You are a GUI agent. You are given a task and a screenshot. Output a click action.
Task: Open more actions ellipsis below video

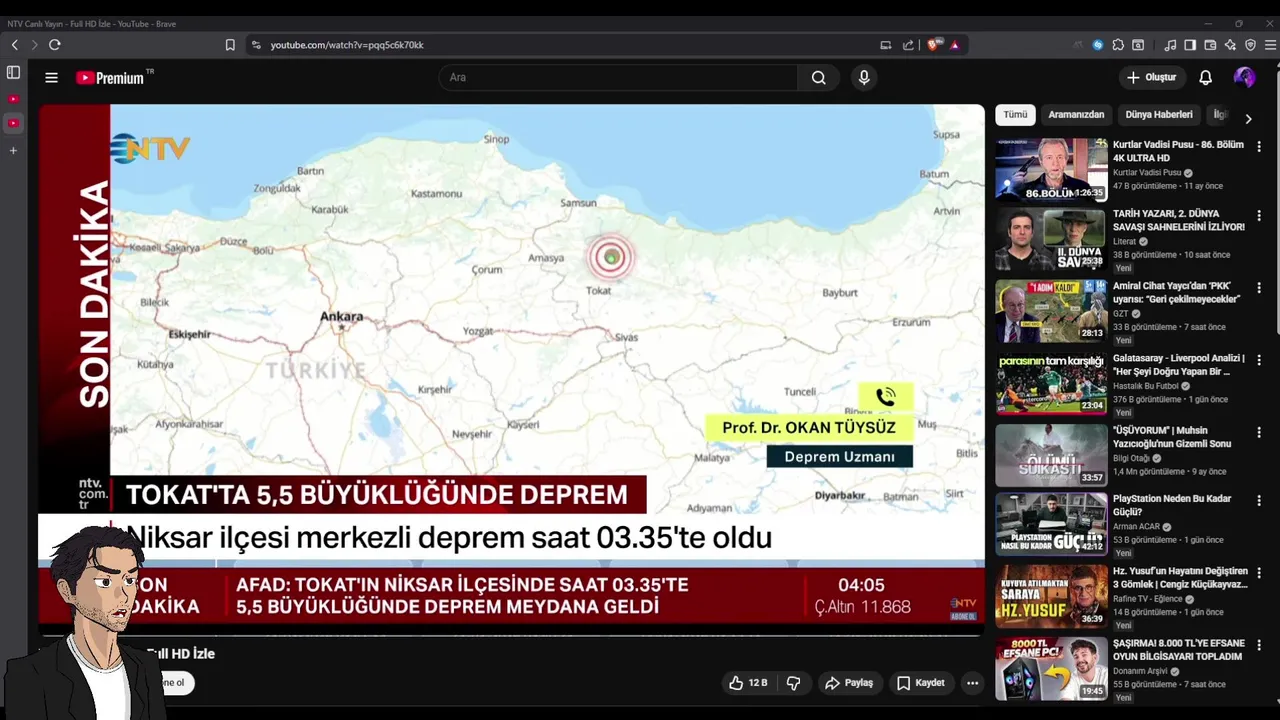point(972,683)
